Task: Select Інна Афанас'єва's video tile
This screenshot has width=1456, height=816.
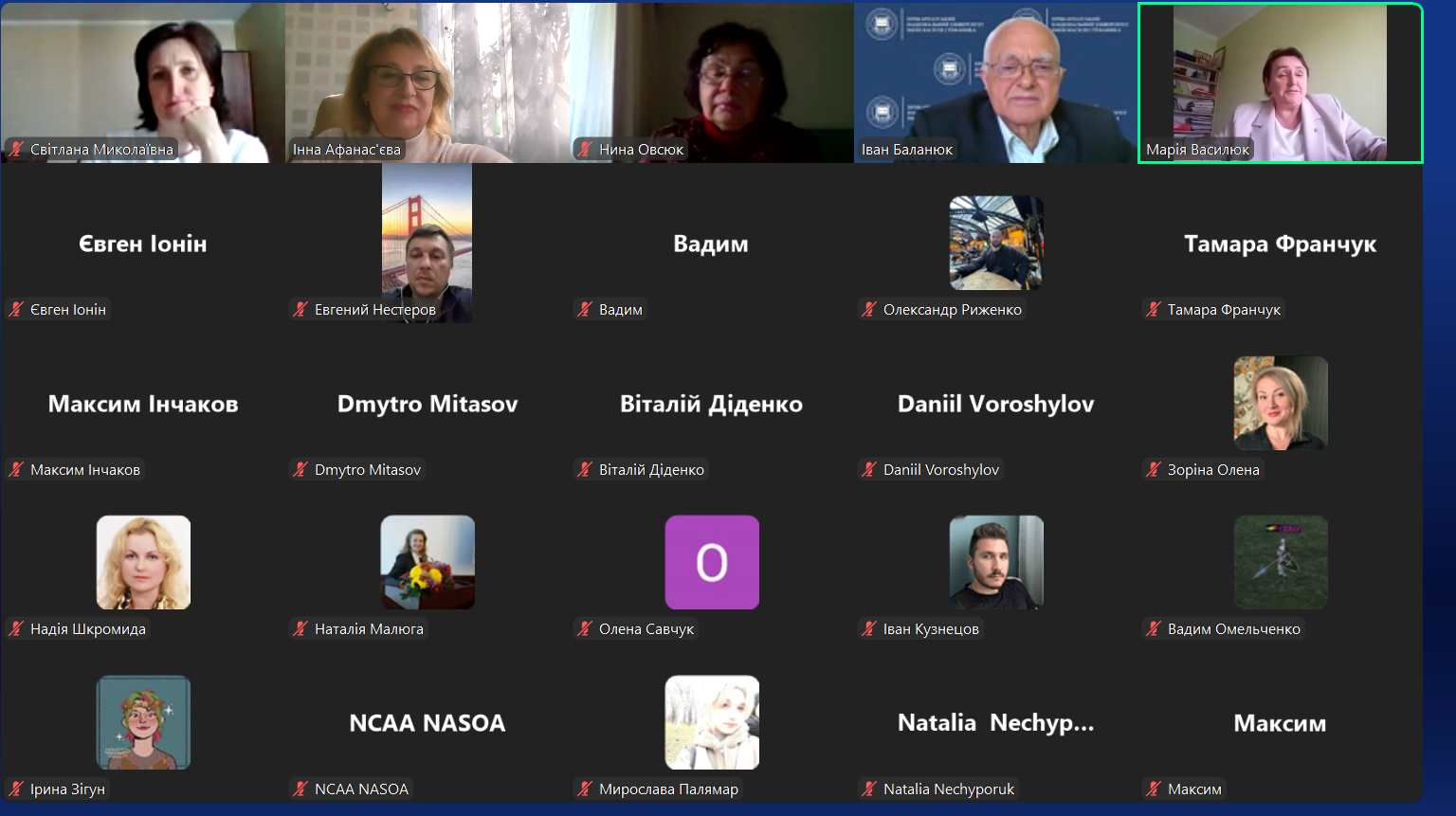Action: pyautogui.click(x=428, y=83)
